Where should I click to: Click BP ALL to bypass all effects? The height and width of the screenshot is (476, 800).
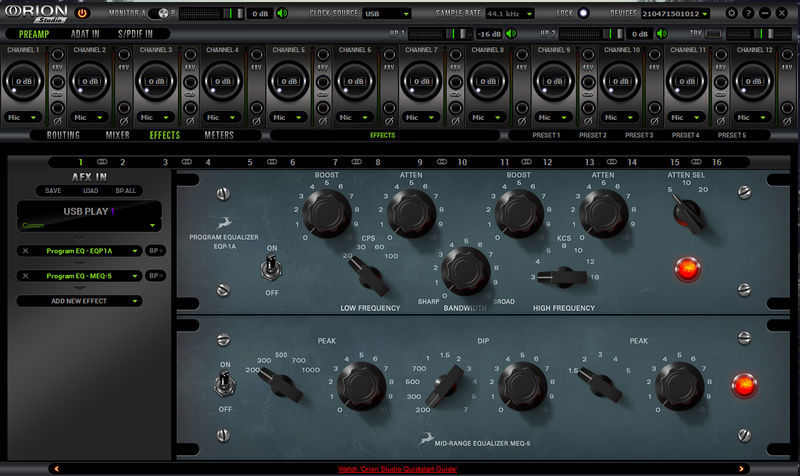point(126,191)
